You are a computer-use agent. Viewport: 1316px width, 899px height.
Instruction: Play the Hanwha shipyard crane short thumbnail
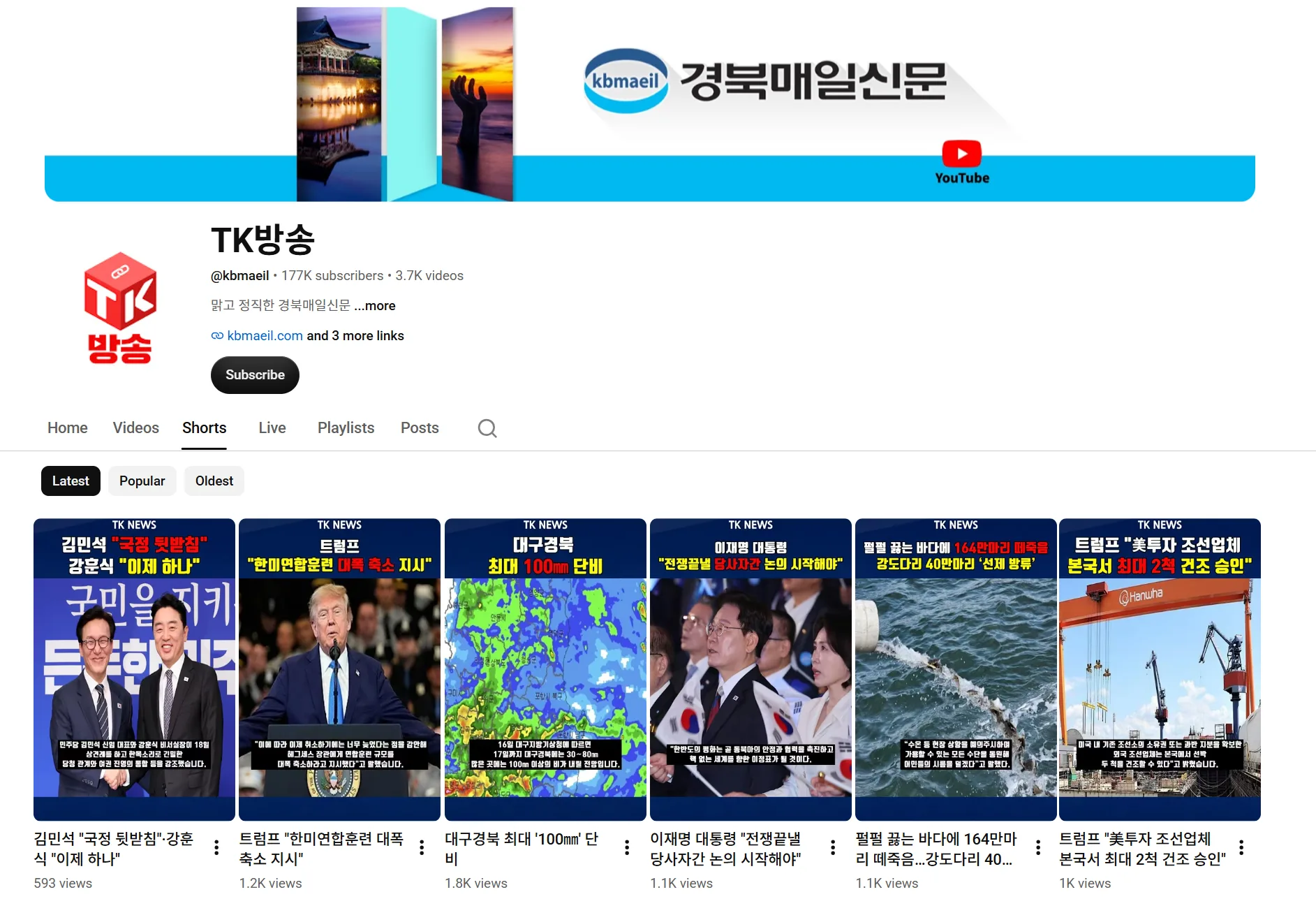[1160, 669]
